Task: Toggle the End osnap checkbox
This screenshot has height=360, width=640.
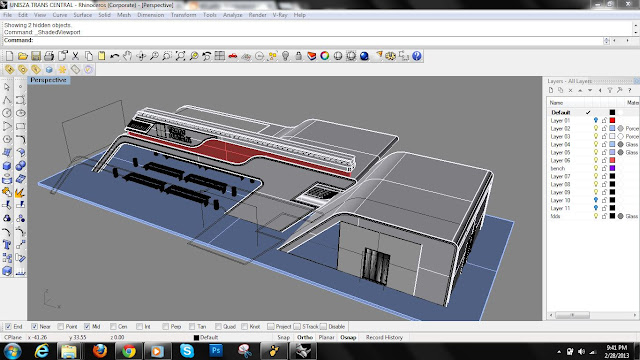Action: (8, 327)
